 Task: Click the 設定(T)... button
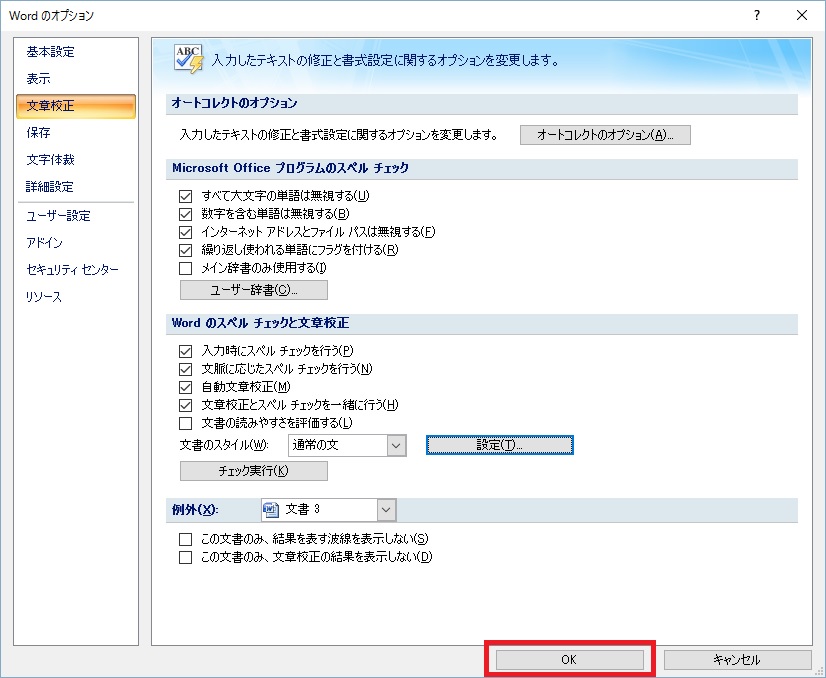pos(499,445)
